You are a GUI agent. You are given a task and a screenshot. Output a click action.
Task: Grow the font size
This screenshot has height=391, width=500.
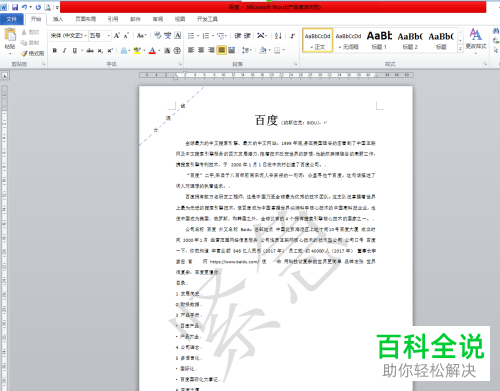click(117, 35)
